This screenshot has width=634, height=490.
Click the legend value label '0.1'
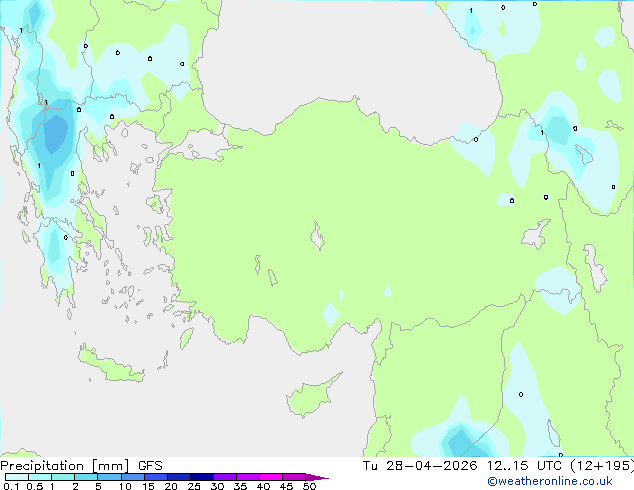(x=11, y=486)
